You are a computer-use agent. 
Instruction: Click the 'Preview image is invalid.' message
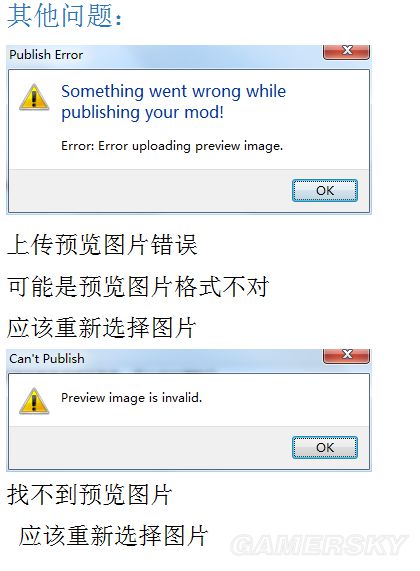[132, 397]
